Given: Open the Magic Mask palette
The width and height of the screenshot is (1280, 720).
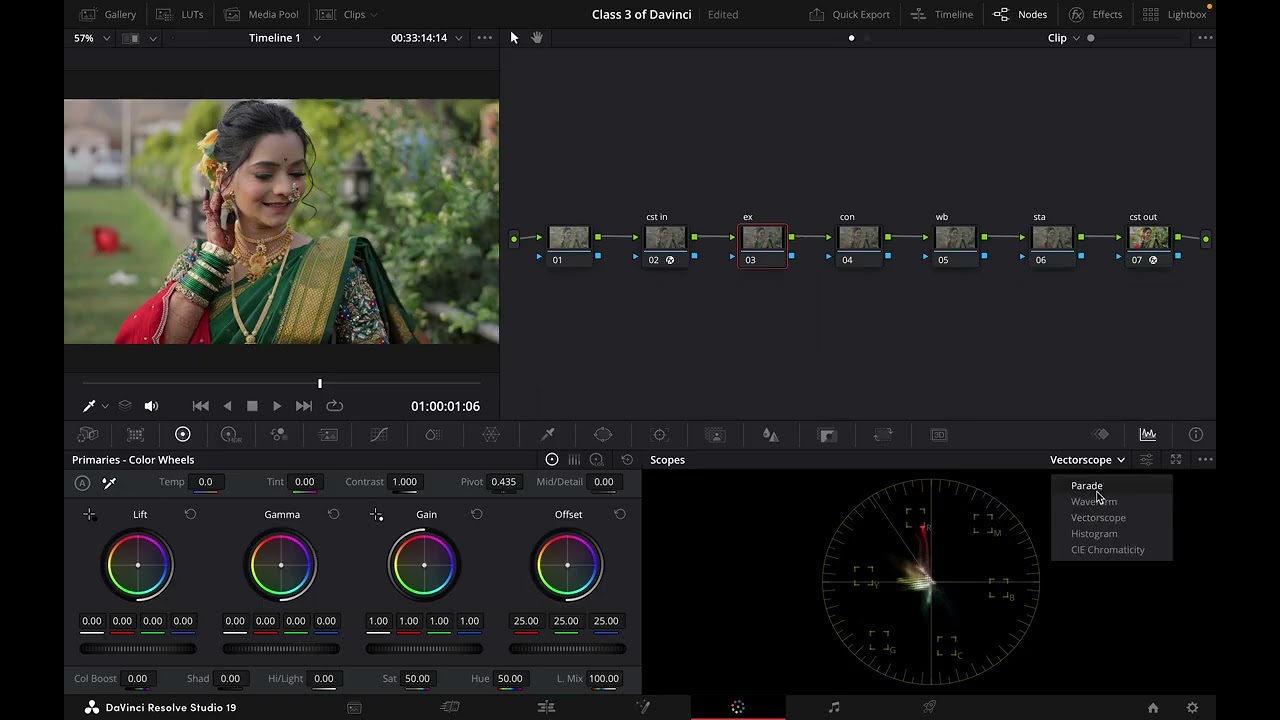Looking at the screenshot, I should [715, 435].
